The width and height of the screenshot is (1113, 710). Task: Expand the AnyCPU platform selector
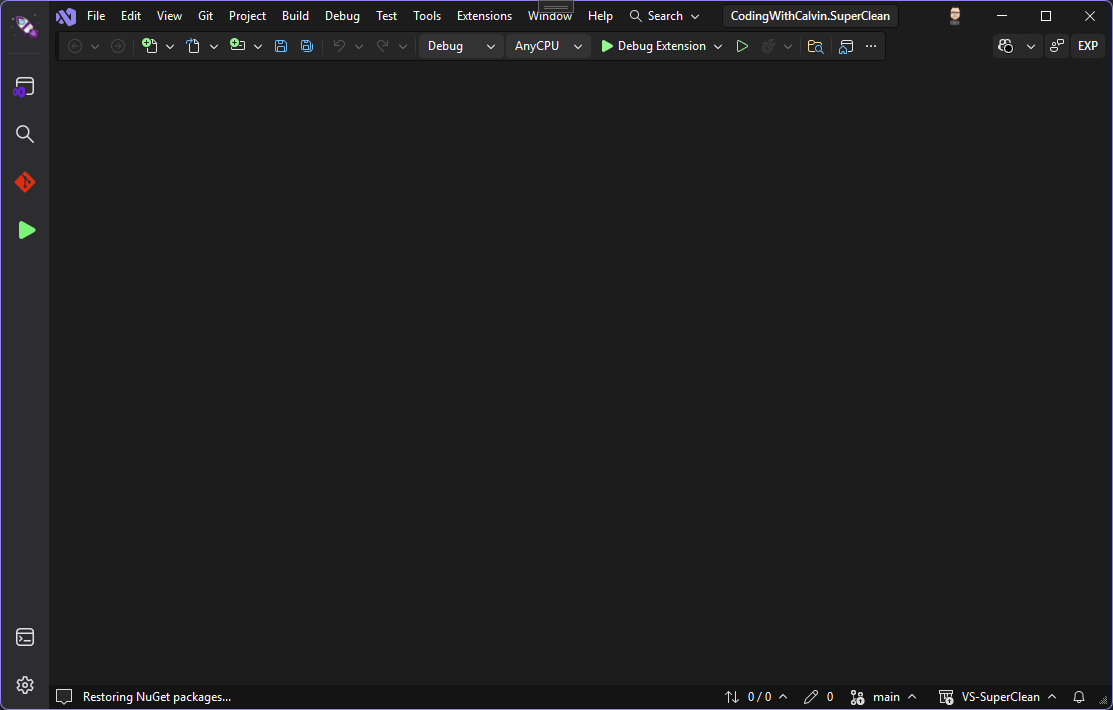[547, 46]
